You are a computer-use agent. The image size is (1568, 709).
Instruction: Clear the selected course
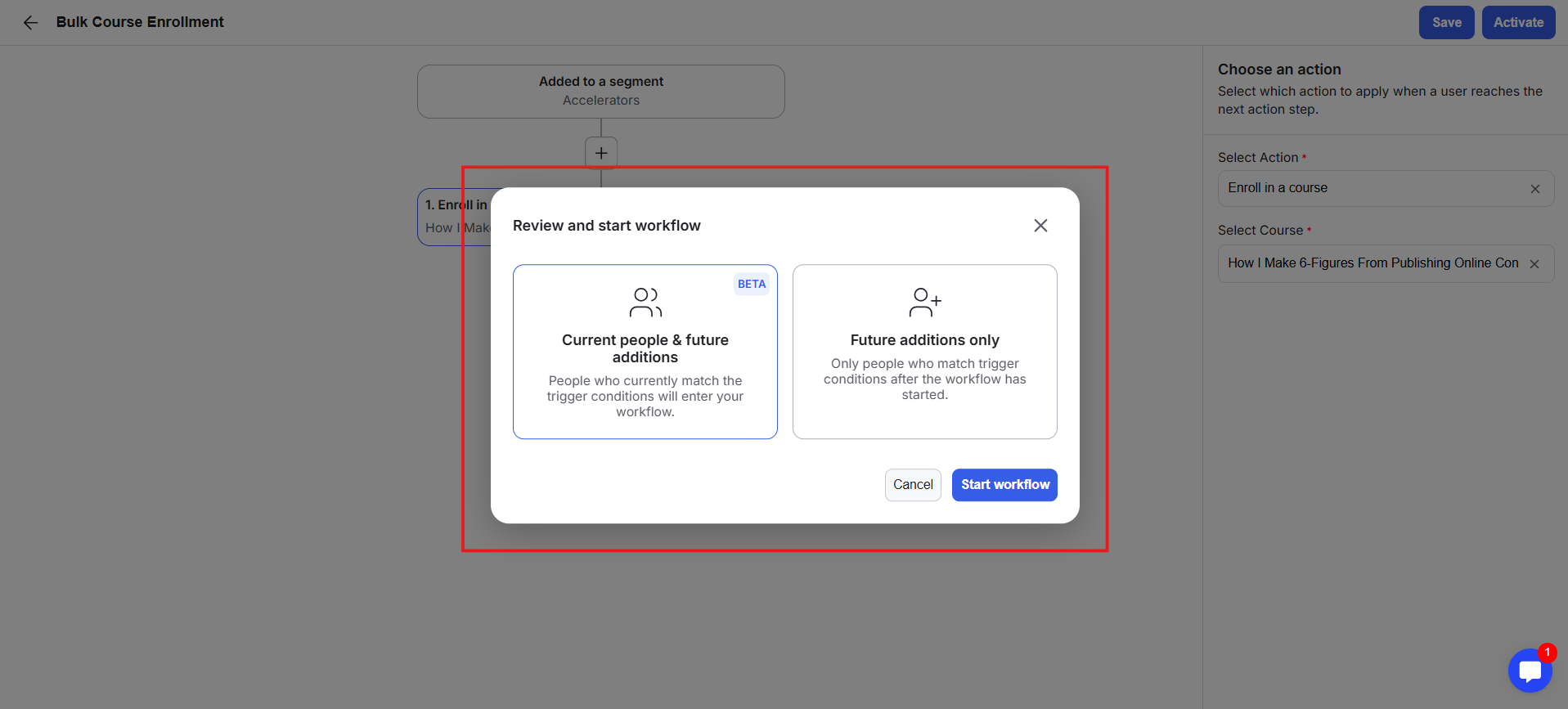[1534, 264]
